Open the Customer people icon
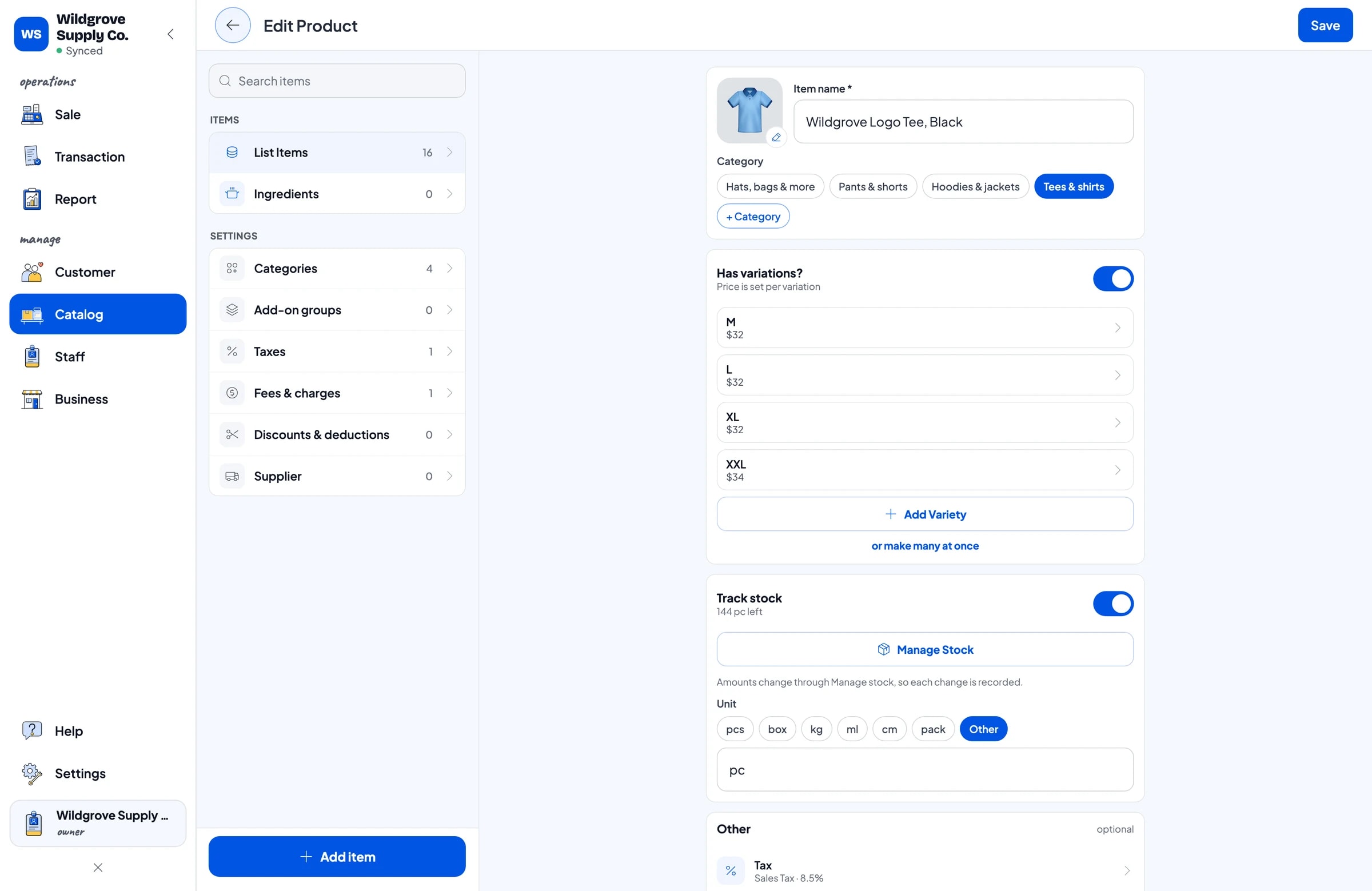This screenshot has width=1372, height=891. point(31,272)
